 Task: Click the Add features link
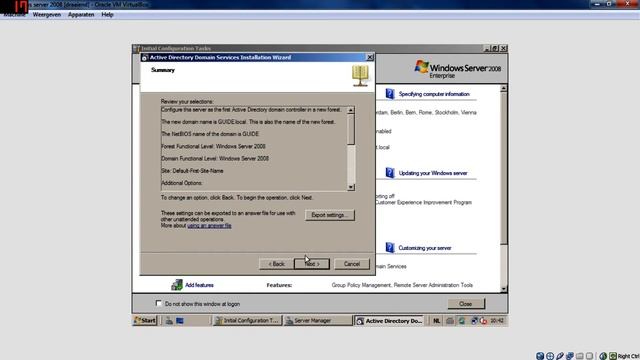click(199, 285)
